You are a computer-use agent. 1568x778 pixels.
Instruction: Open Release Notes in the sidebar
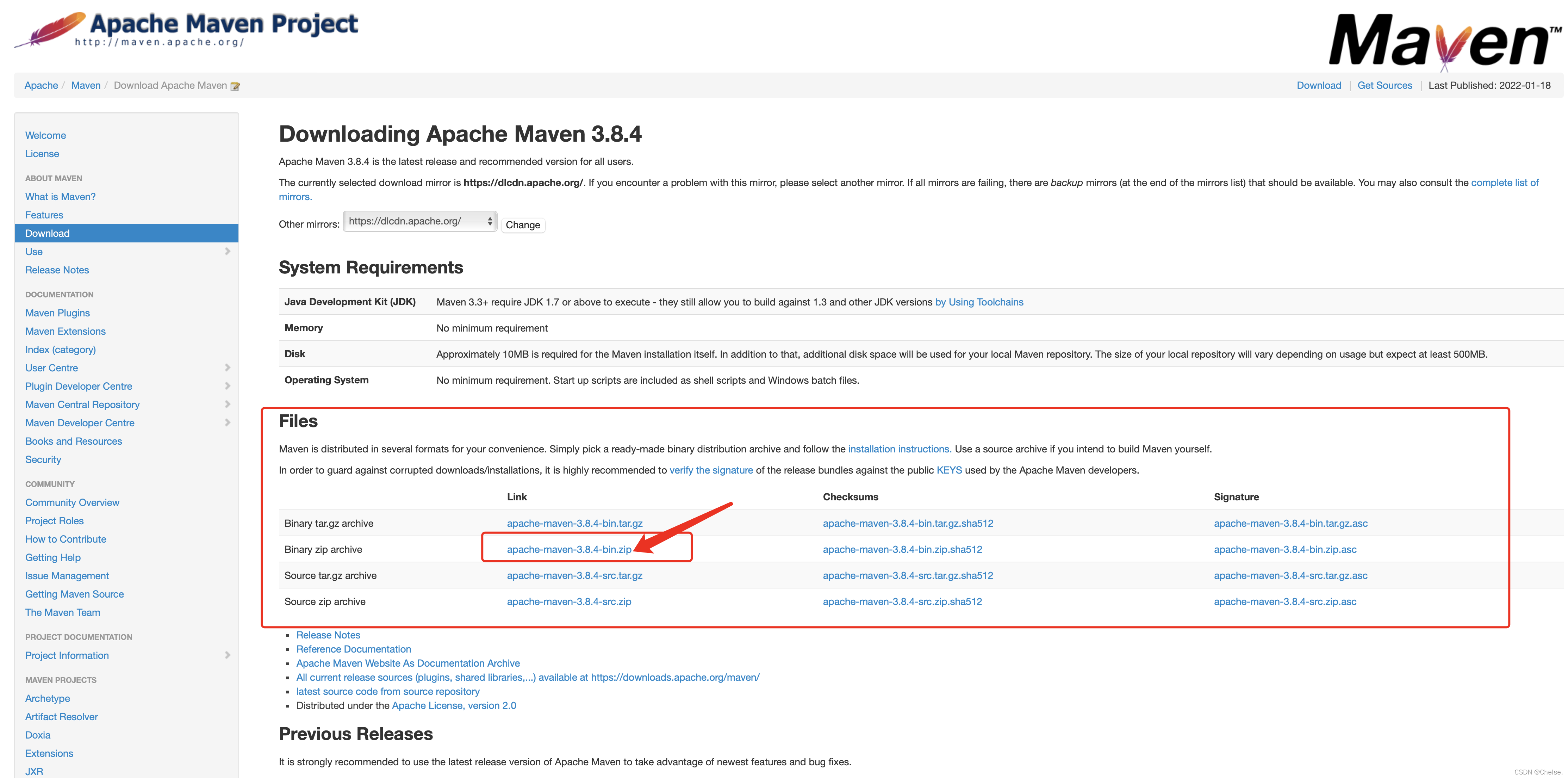click(57, 270)
